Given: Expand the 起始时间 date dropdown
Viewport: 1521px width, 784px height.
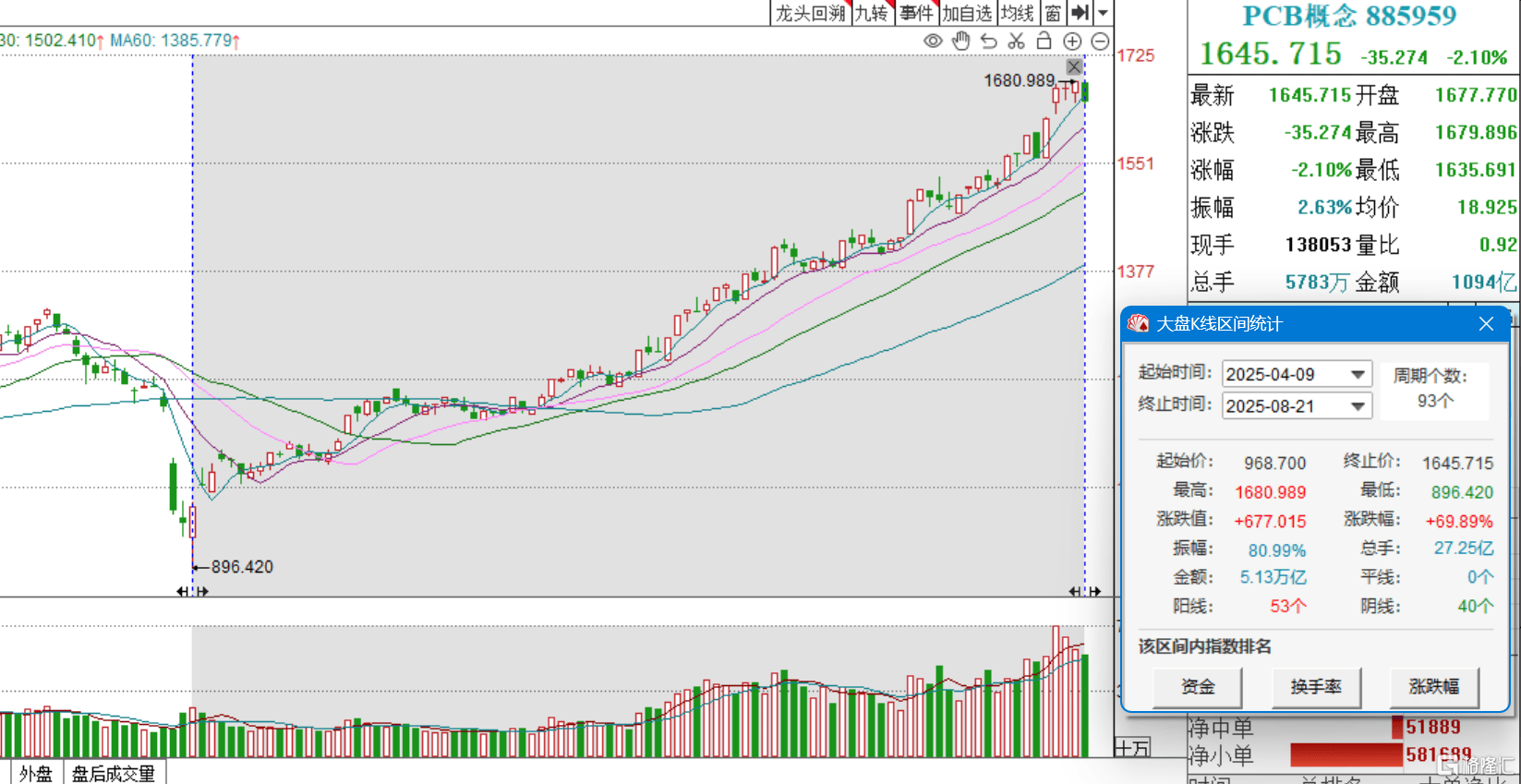Looking at the screenshot, I should coord(1358,374).
